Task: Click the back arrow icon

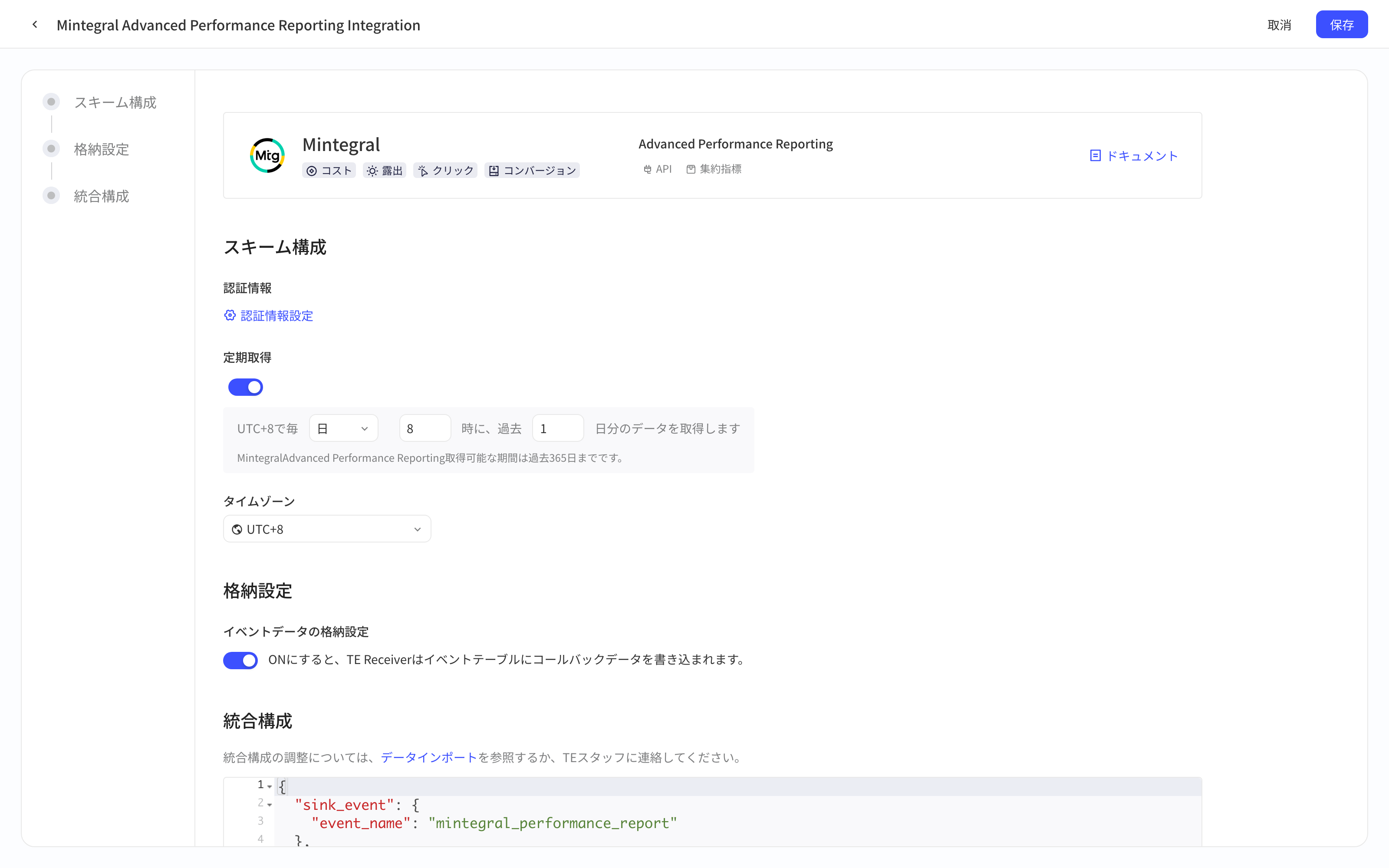Action: pyautogui.click(x=35, y=25)
